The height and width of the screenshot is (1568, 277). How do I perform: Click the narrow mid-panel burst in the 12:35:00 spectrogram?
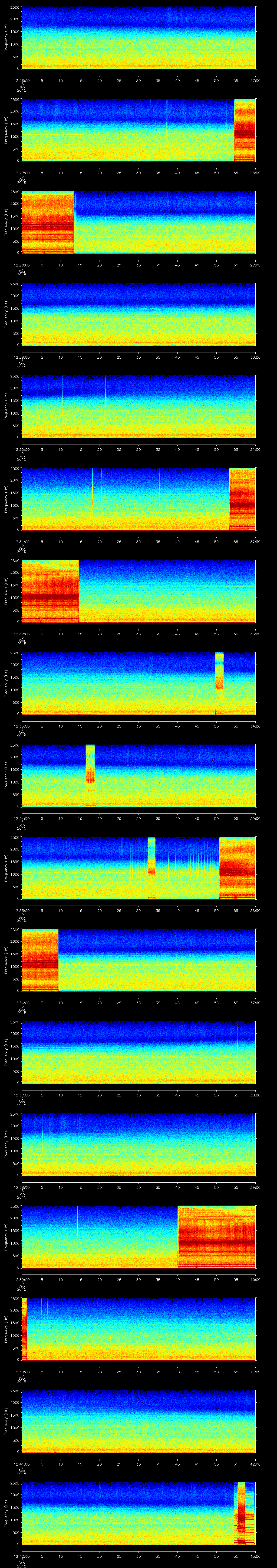click(x=151, y=856)
